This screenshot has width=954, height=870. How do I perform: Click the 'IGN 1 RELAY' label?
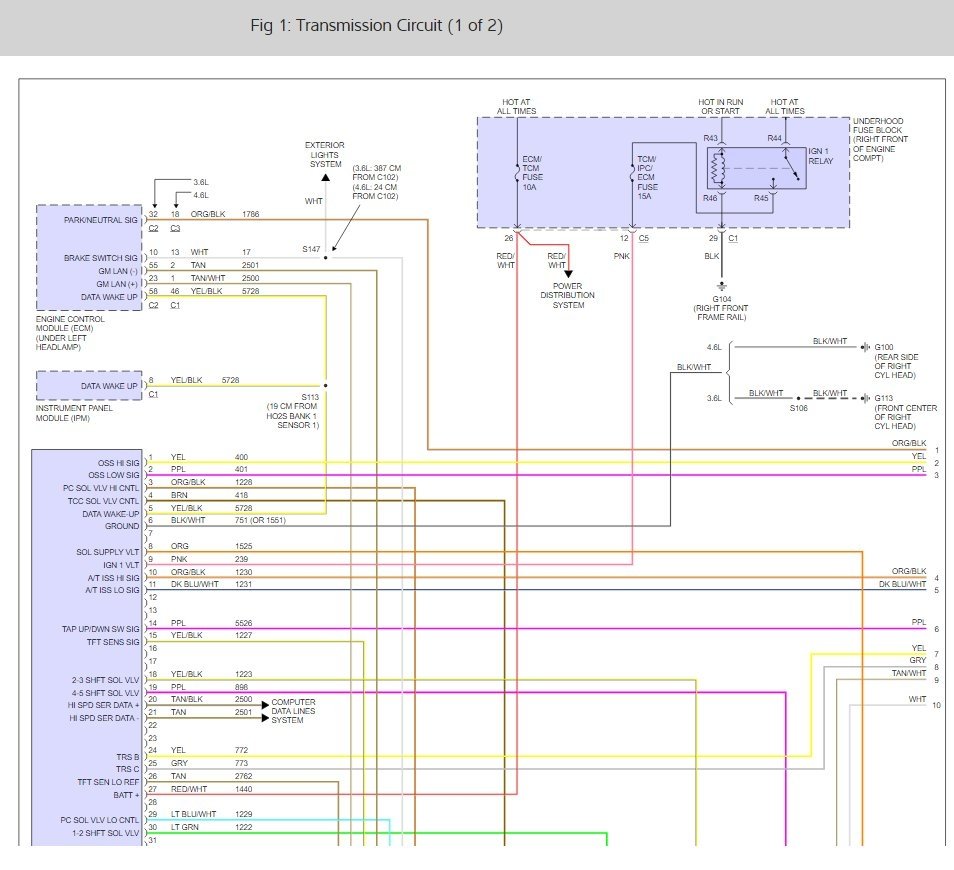820,156
